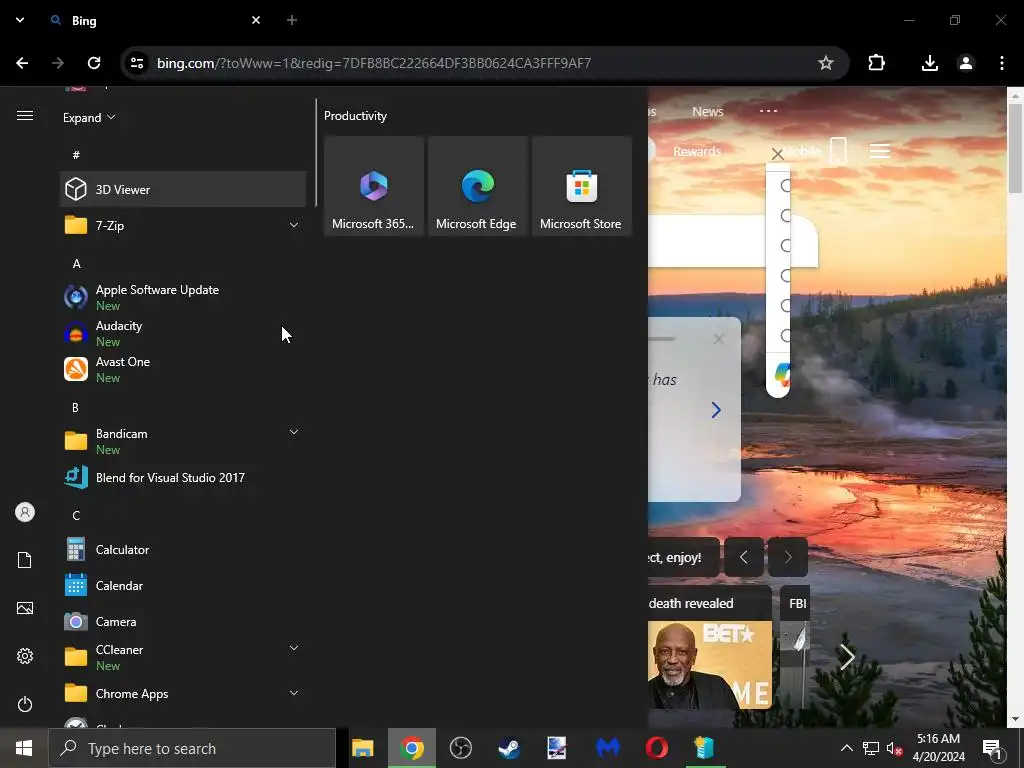Advance the news cards with the white arrow

[846, 657]
